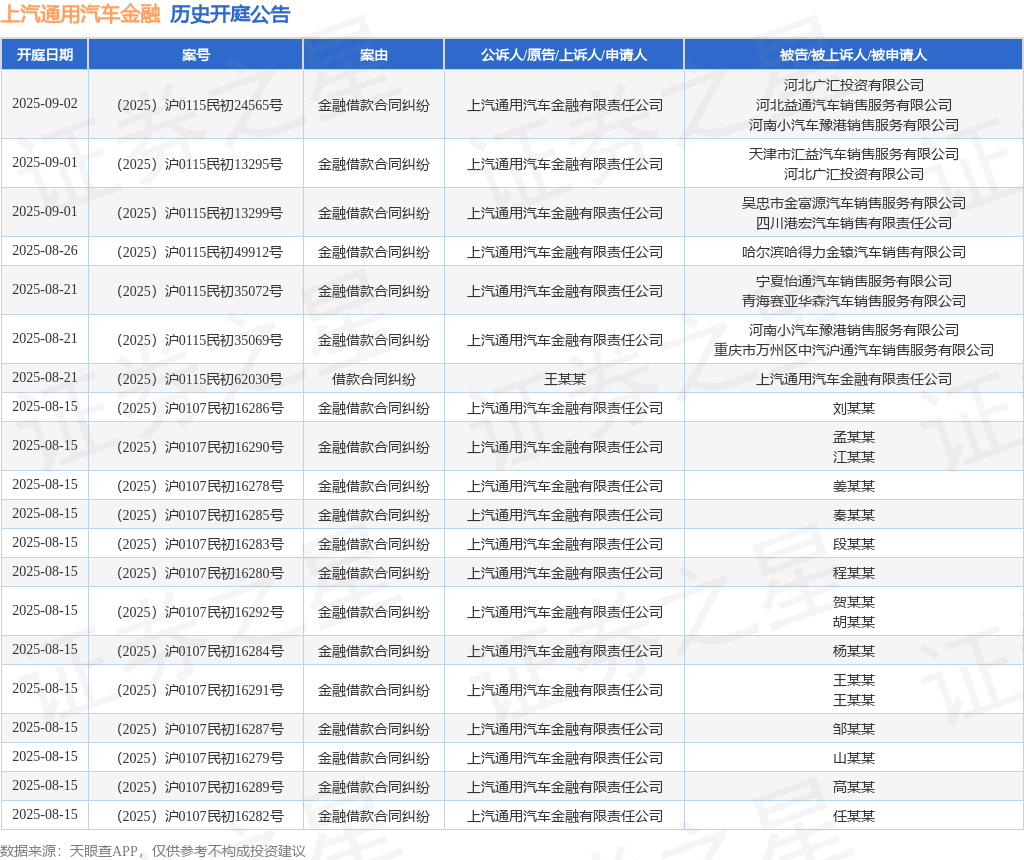Click defendant 程某某
Image resolution: width=1024 pixels, height=860 pixels.
(x=854, y=573)
